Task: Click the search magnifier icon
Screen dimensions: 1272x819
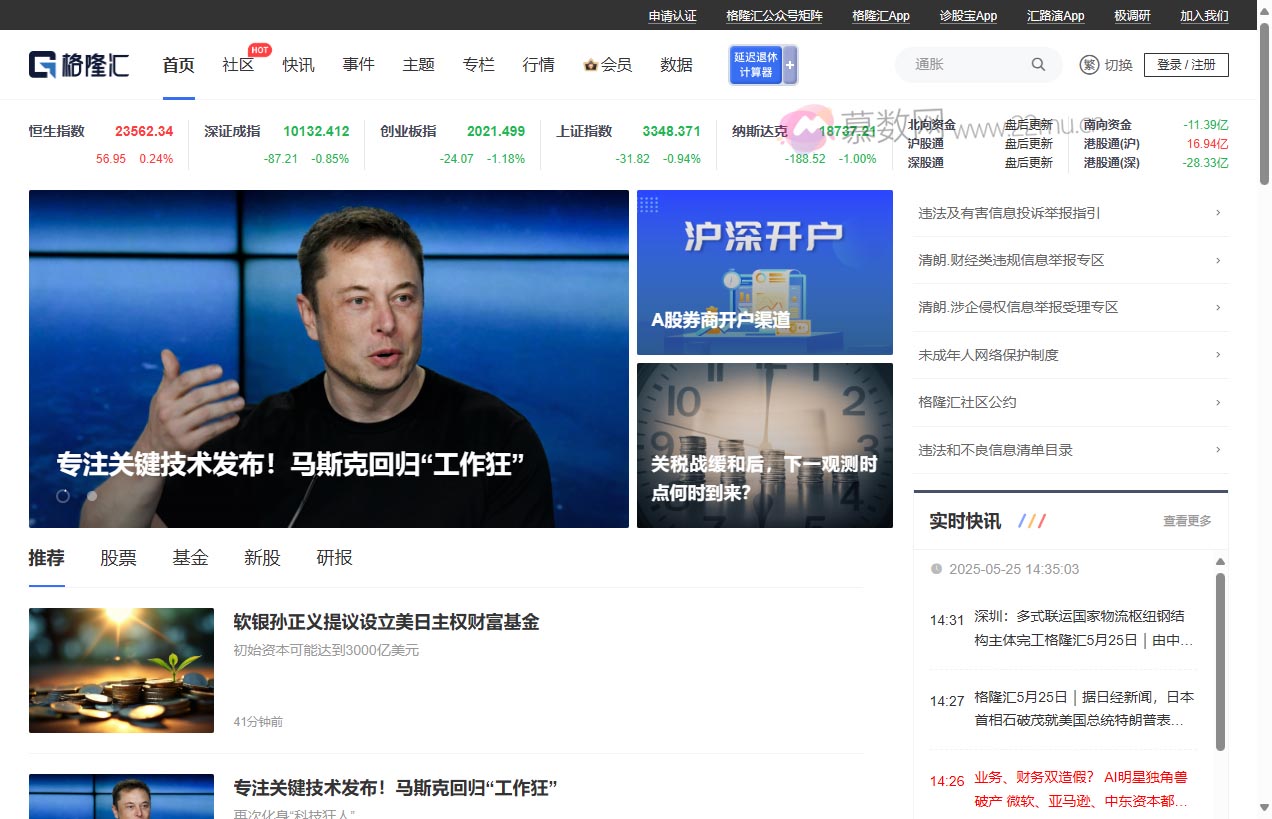Action: point(1039,64)
